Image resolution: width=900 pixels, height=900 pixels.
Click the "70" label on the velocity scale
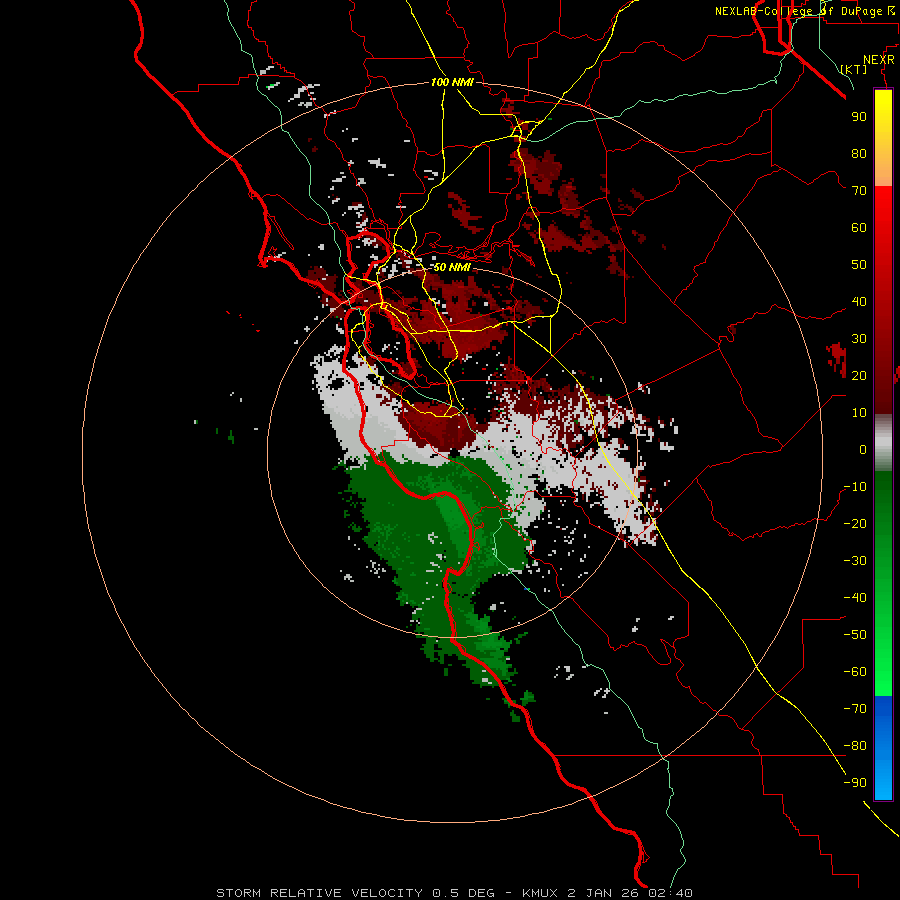[859, 191]
